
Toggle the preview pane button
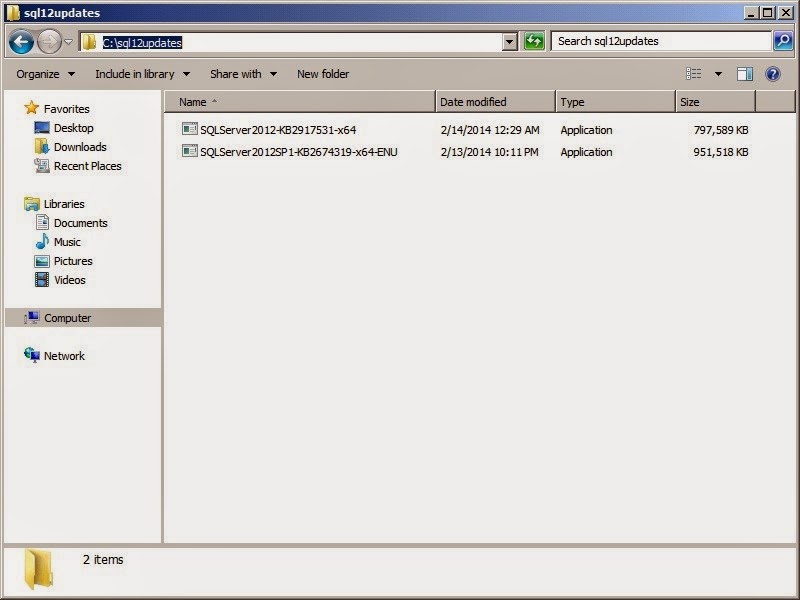744,74
